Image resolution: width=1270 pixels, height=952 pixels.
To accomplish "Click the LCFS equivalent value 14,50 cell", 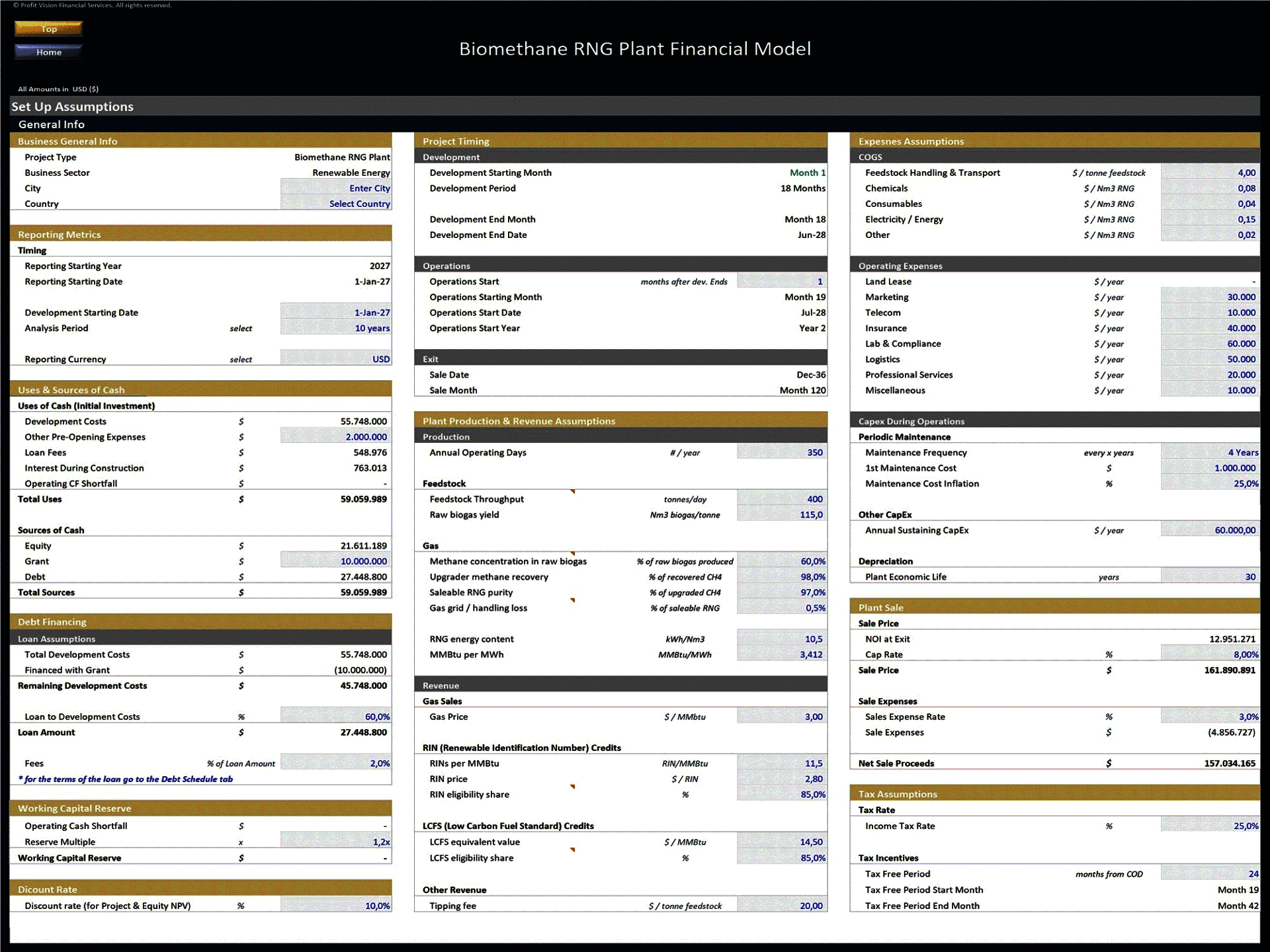I will (782, 842).
